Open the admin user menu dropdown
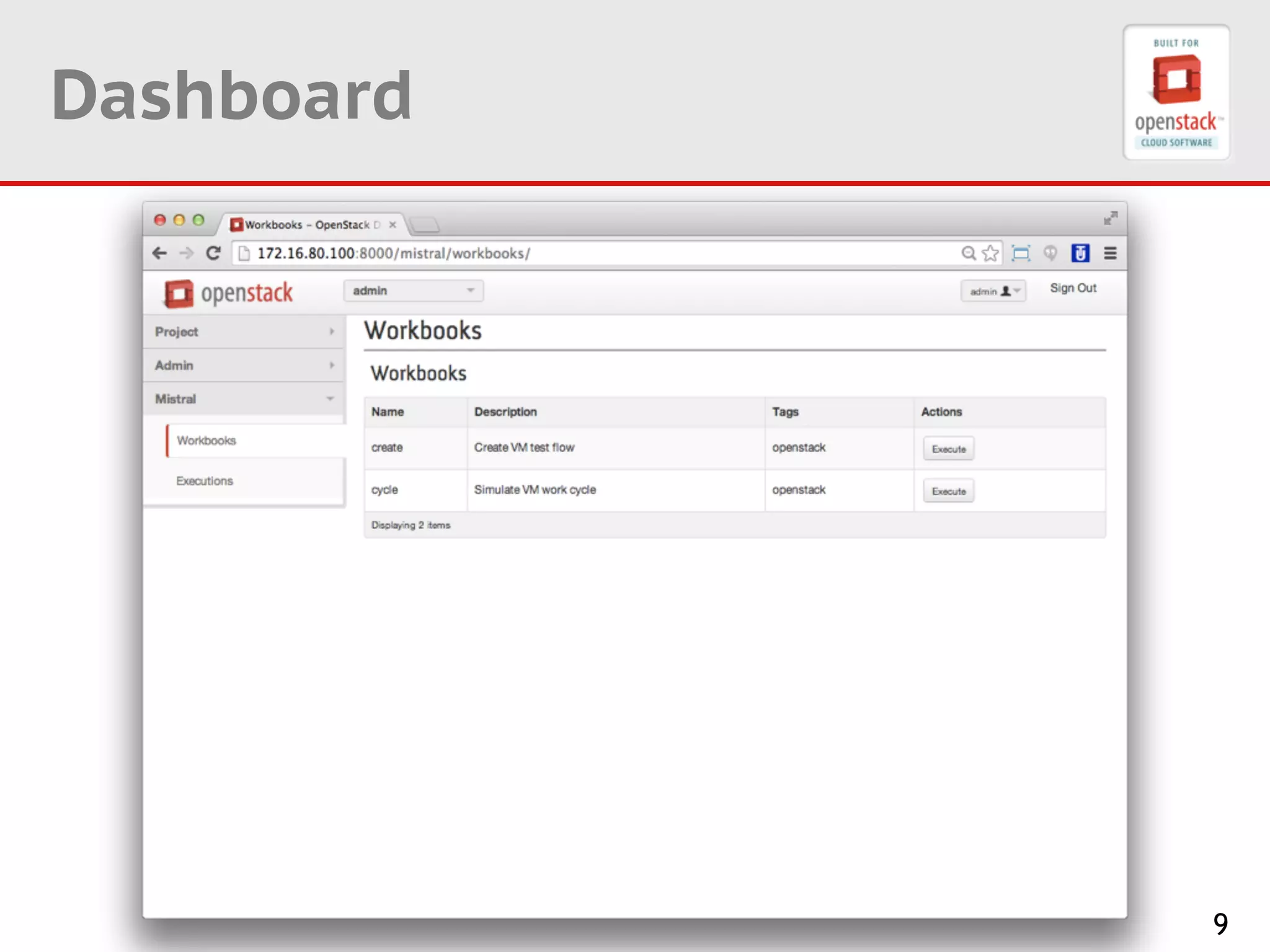Viewport: 1270px width, 952px height. (x=993, y=291)
